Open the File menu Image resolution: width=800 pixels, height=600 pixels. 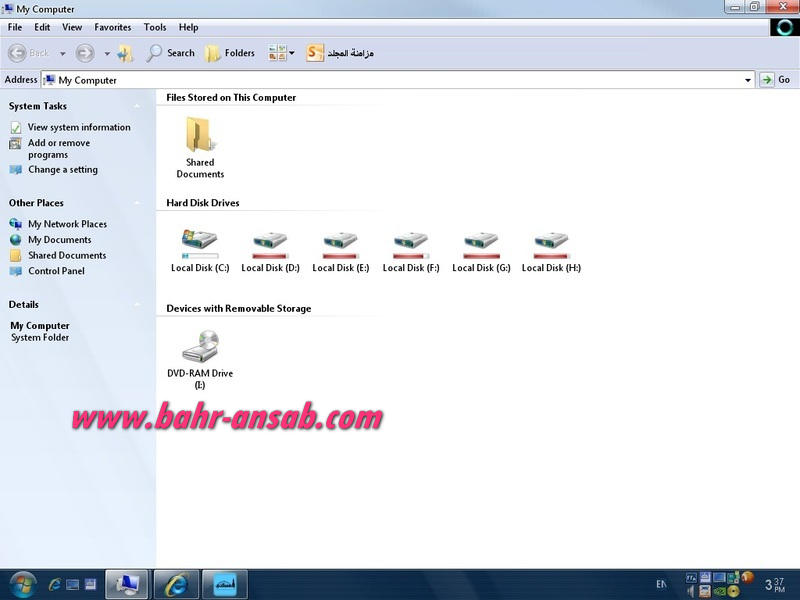15,27
